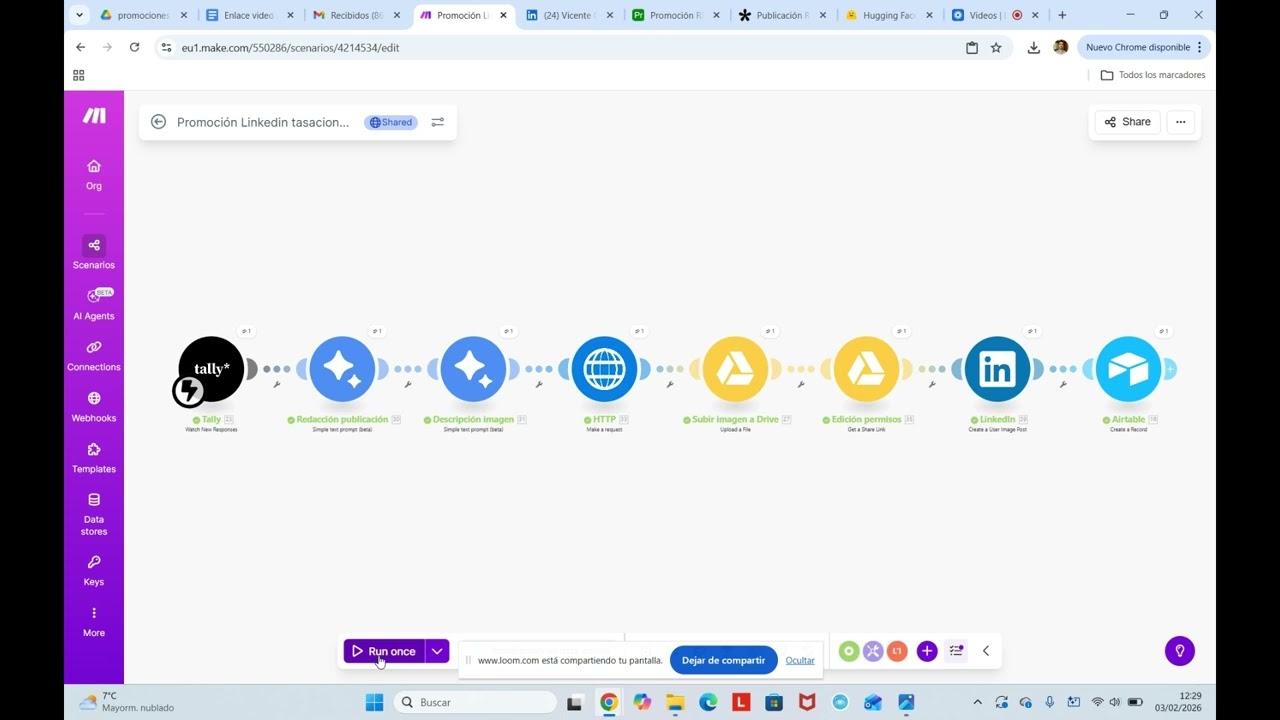Open the Subir imagen a Drive module
Image resolution: width=1280 pixels, height=720 pixels.
pos(735,369)
